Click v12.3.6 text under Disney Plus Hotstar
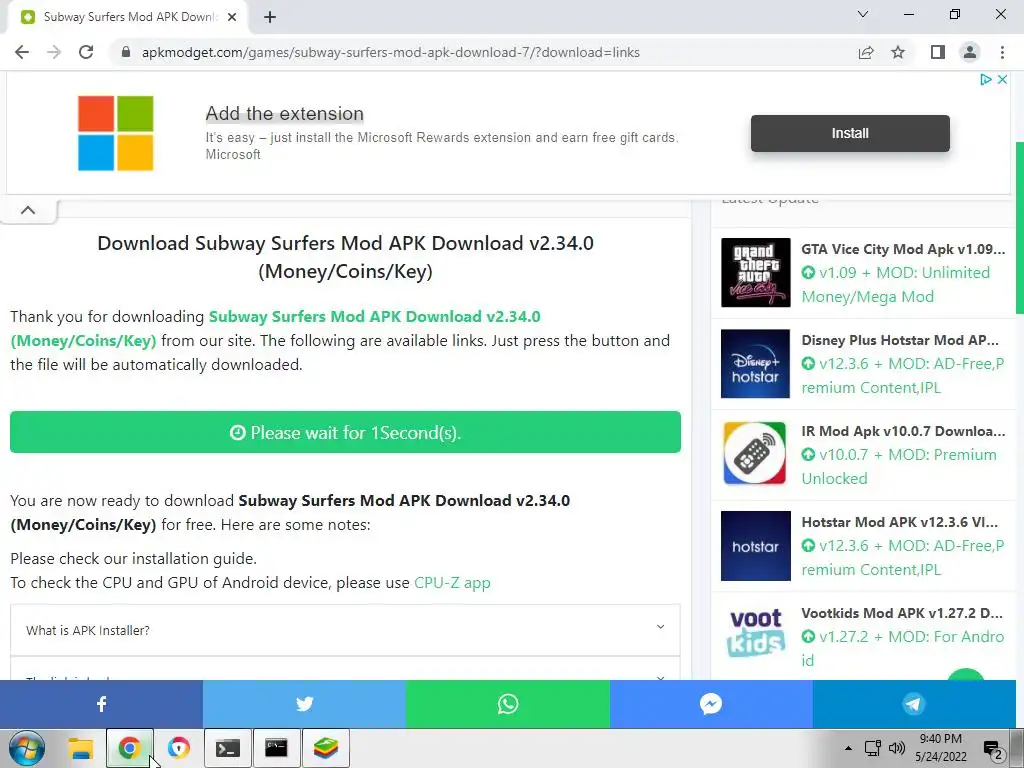Image resolution: width=1024 pixels, height=768 pixels. (903, 376)
